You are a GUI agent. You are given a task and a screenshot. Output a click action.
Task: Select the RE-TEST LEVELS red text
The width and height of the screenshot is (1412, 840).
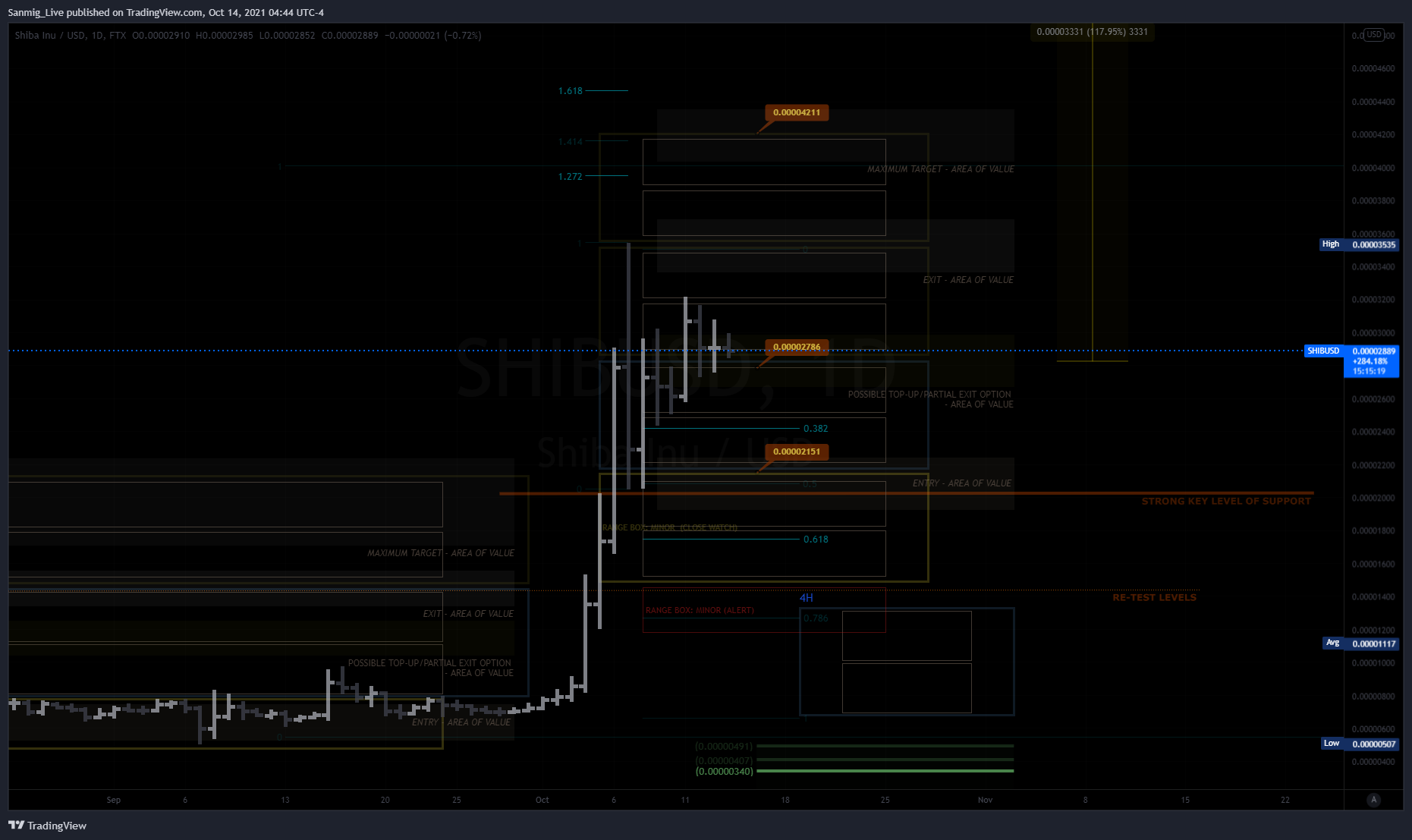pyautogui.click(x=1154, y=598)
